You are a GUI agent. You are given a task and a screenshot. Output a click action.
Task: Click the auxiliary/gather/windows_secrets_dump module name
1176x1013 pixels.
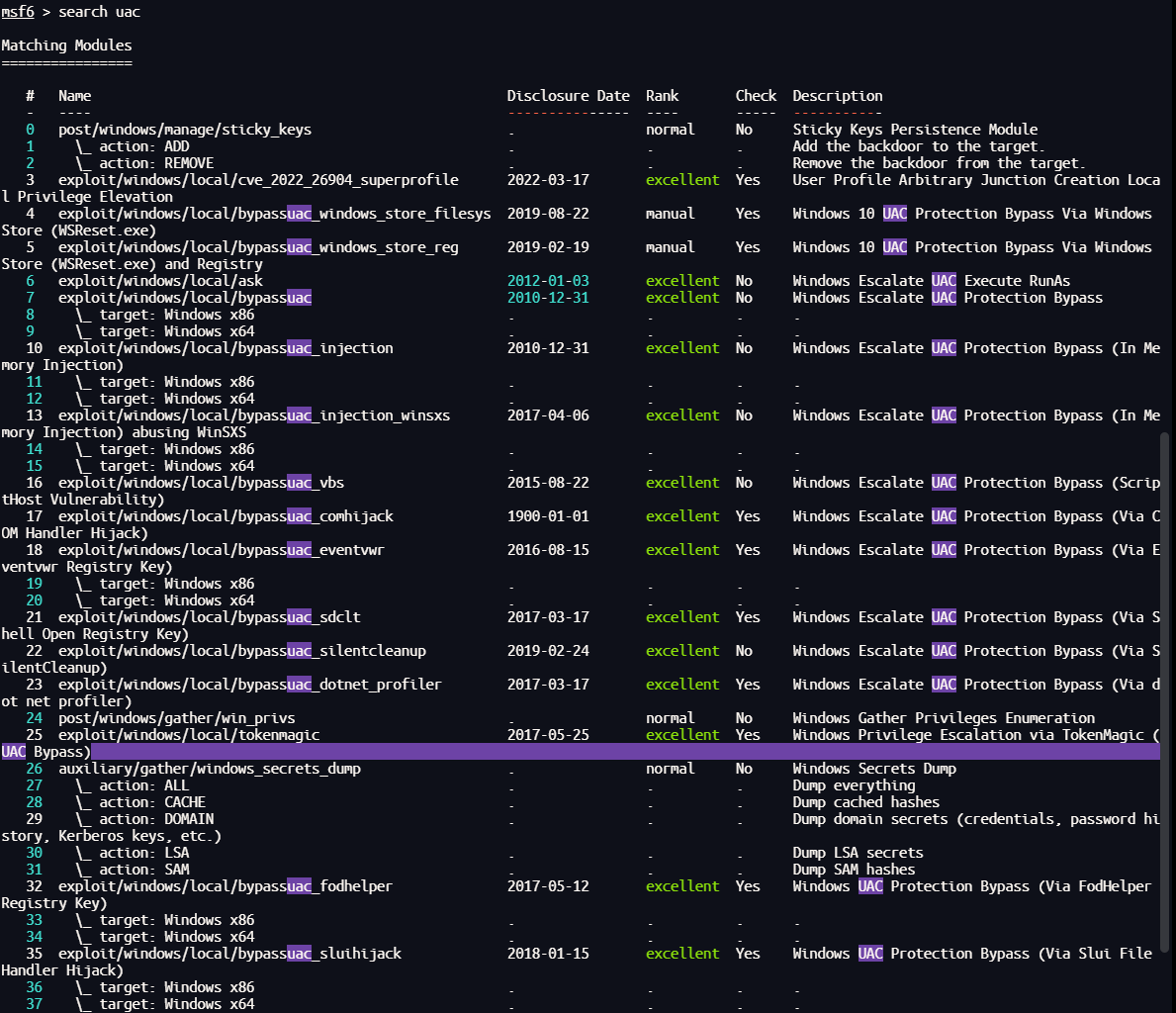coord(210,769)
